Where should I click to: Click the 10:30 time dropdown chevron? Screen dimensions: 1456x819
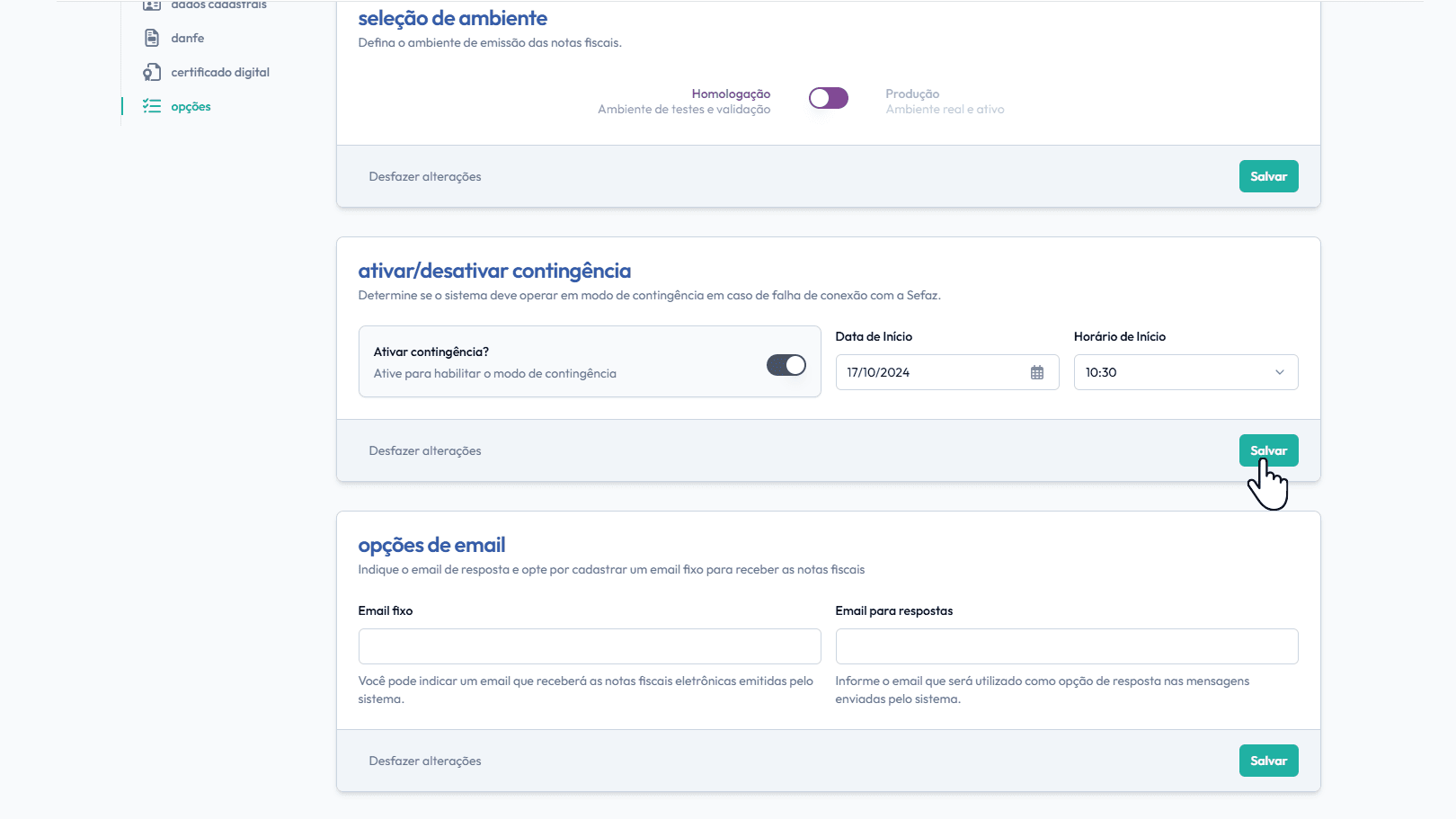click(x=1279, y=372)
